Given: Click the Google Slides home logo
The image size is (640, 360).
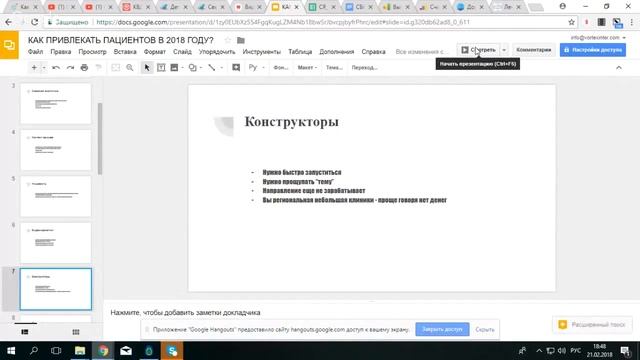Looking at the screenshot, I should coord(9,45).
